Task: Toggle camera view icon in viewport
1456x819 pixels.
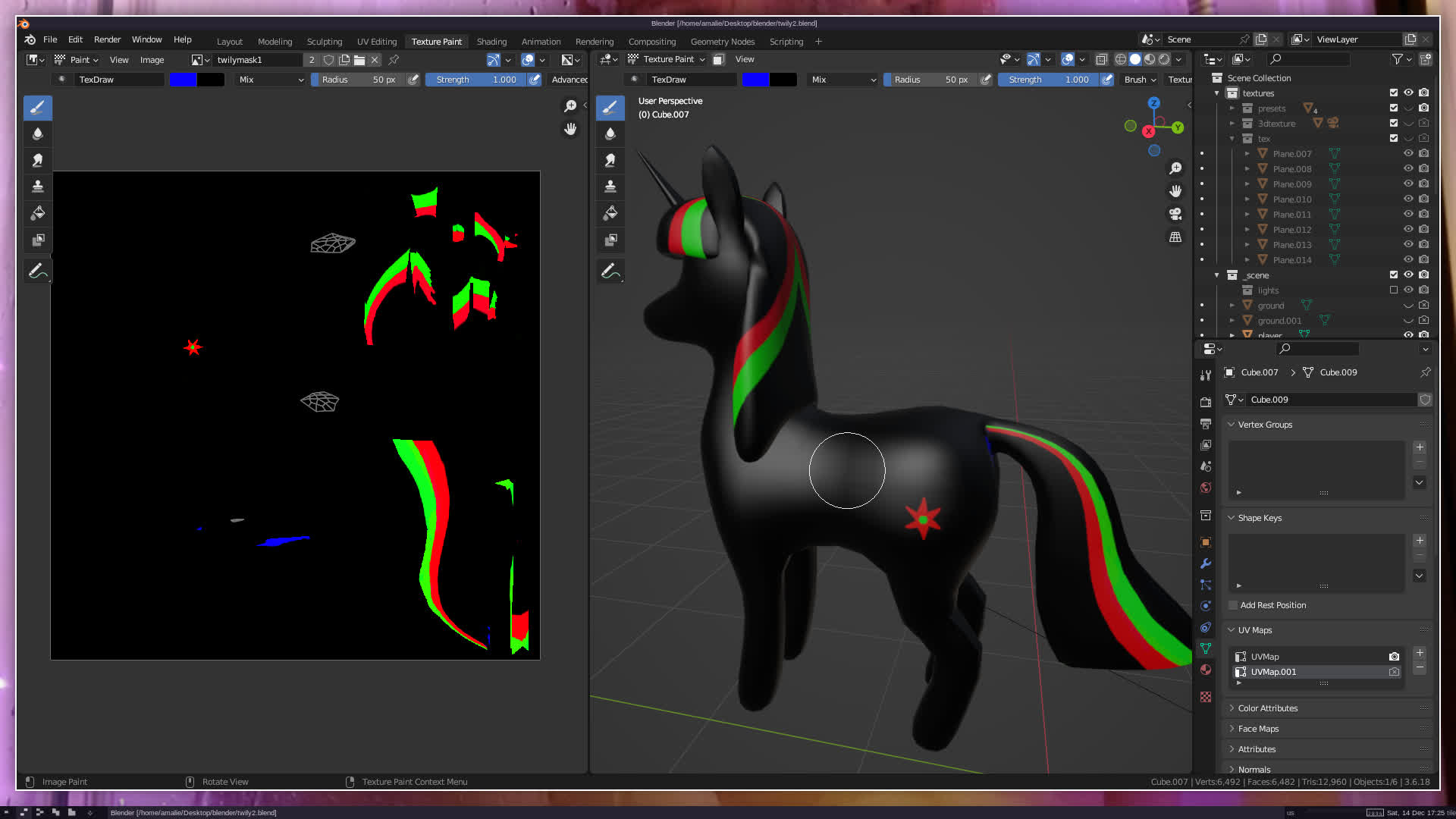Action: coord(1175,214)
